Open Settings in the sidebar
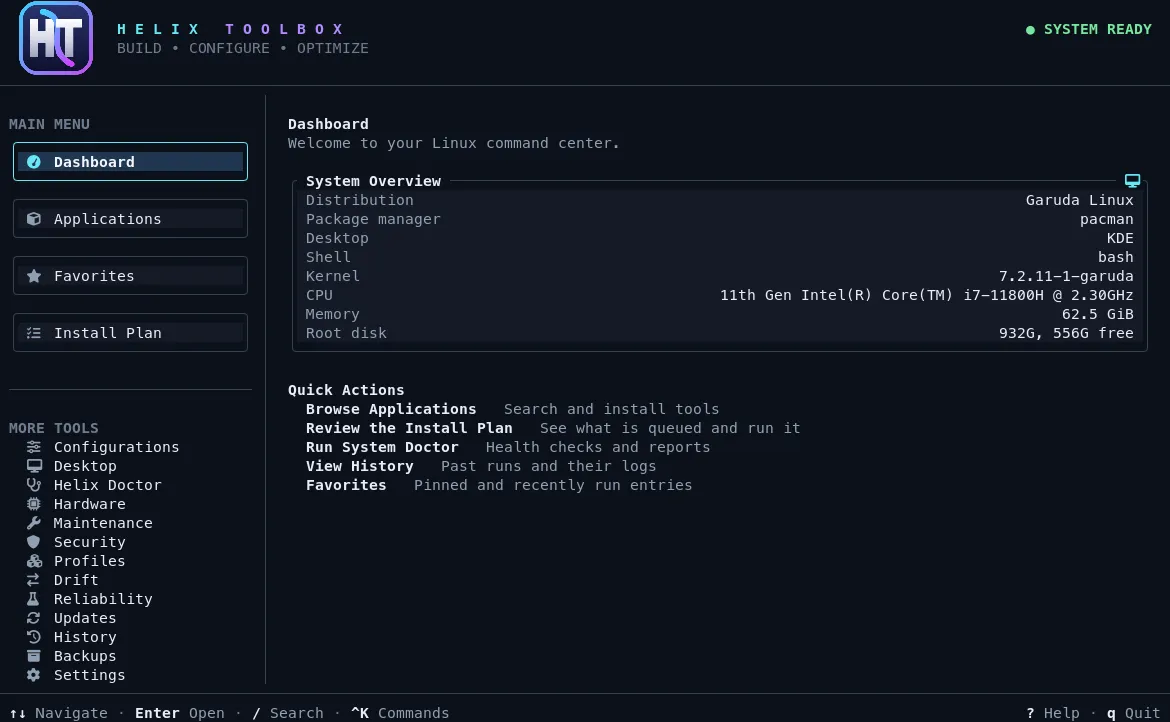This screenshot has width=1170, height=722. (90, 675)
